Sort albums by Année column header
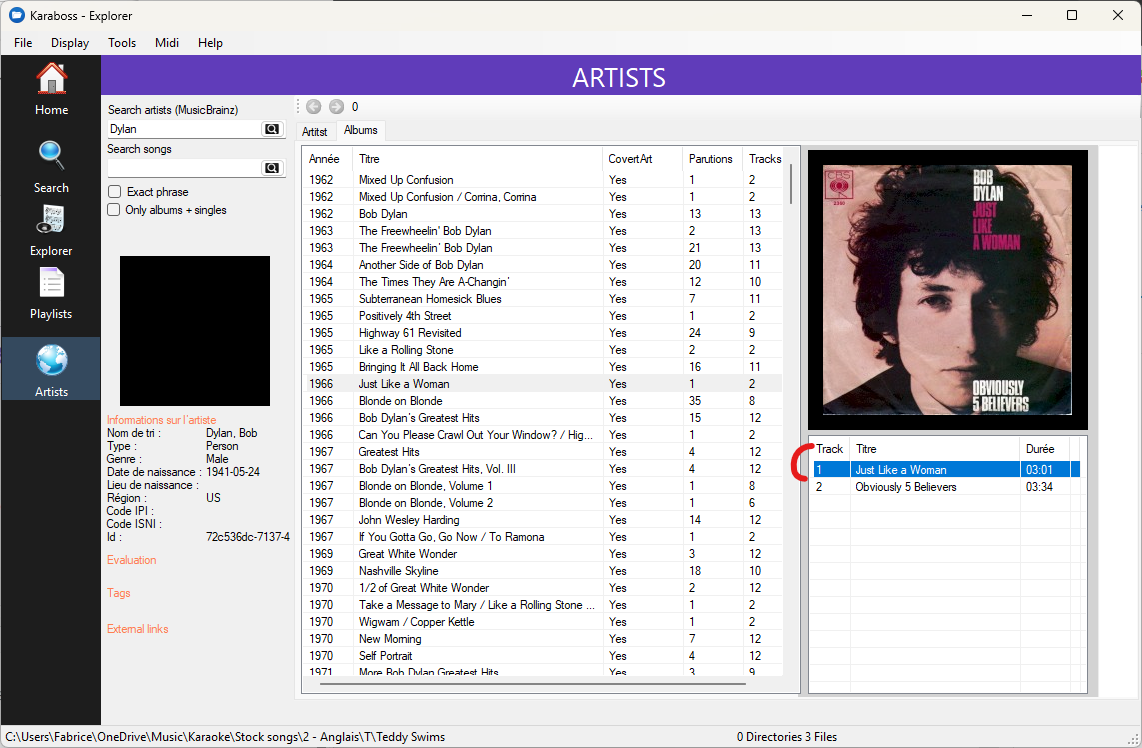1142x748 pixels. [324, 159]
